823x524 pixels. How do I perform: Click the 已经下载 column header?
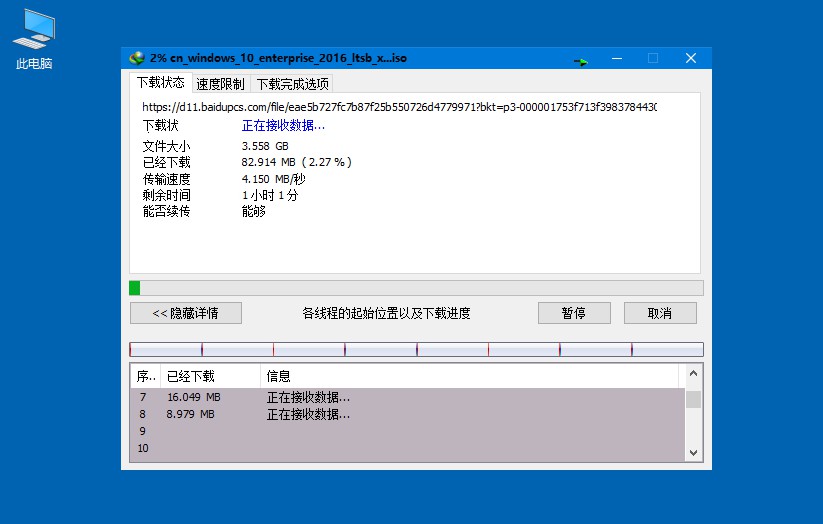pos(210,376)
